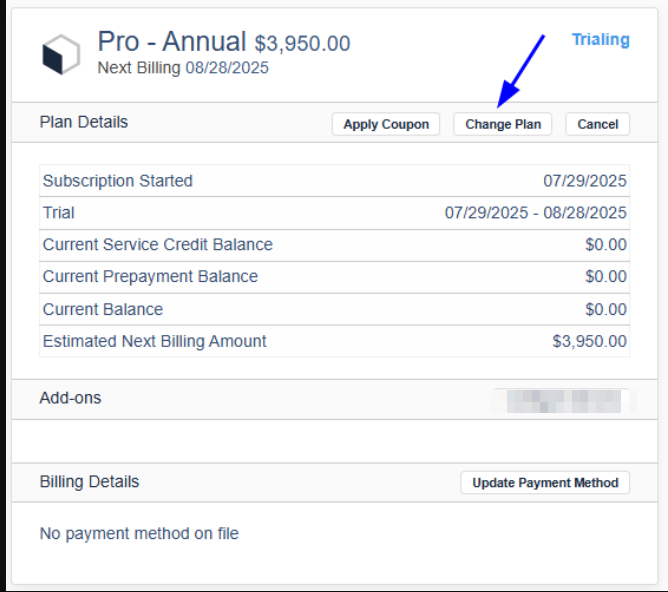Screen dimensions: 668x592
Task: Click the Billing Details heading
Action: 89,482
